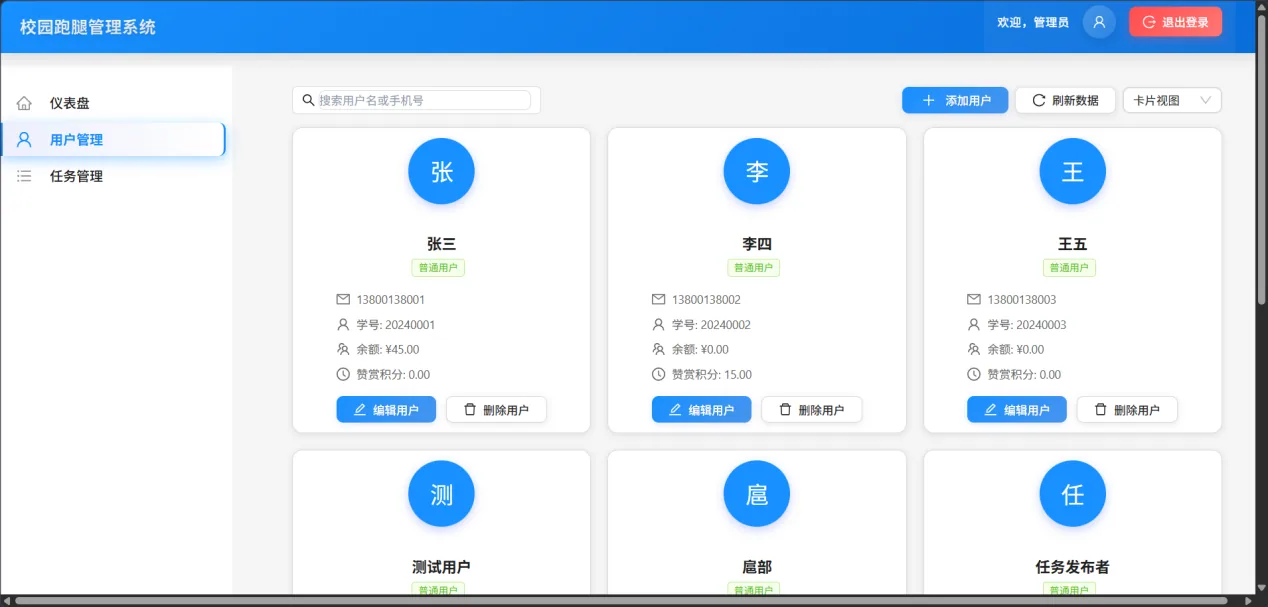Image resolution: width=1268 pixels, height=607 pixels.
Task: Click the balance icon on 李四's card
Action: point(658,349)
